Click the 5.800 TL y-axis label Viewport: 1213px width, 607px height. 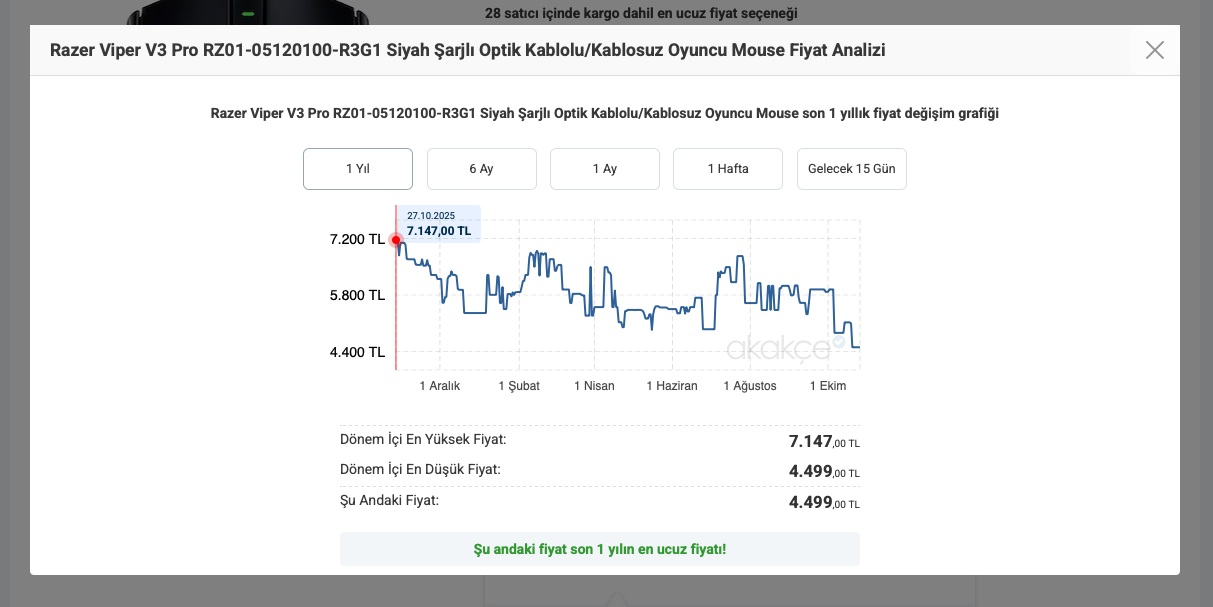(357, 295)
